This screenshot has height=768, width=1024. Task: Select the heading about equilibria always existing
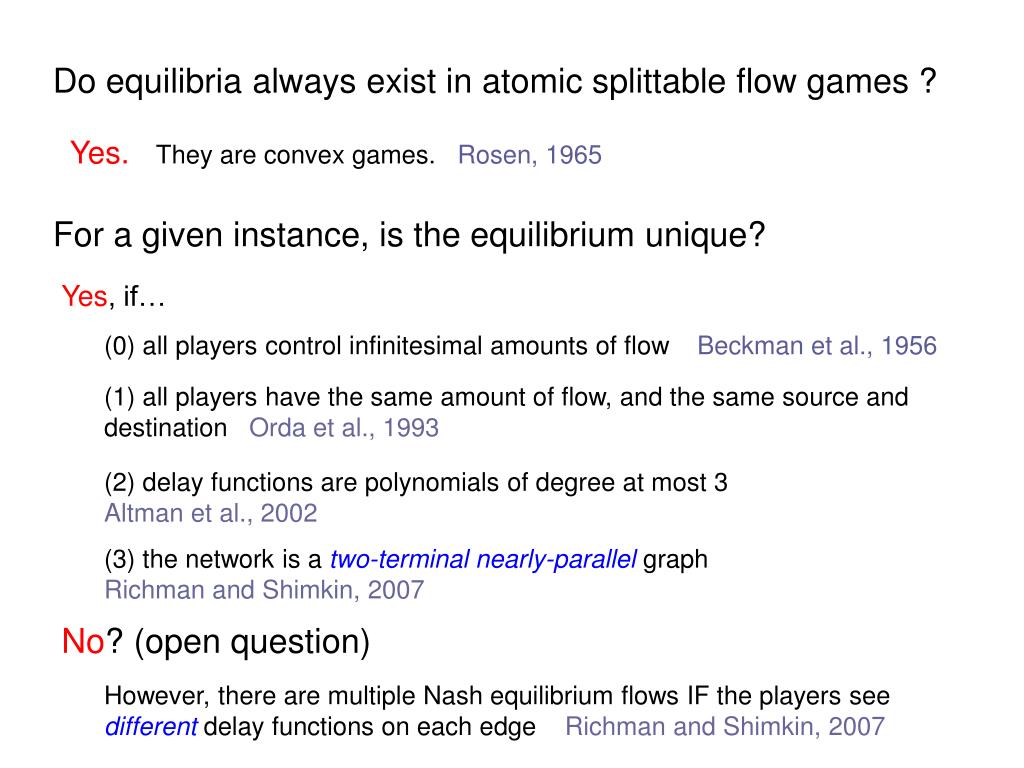tap(495, 82)
